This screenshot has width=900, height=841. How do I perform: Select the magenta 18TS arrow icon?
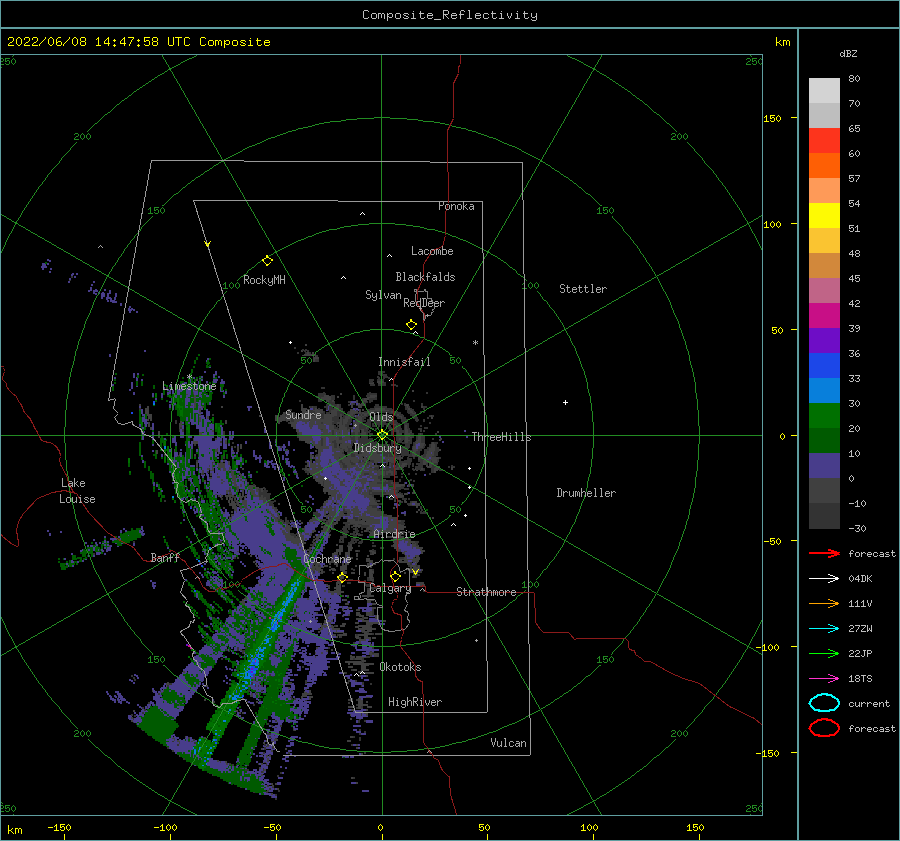pos(824,679)
